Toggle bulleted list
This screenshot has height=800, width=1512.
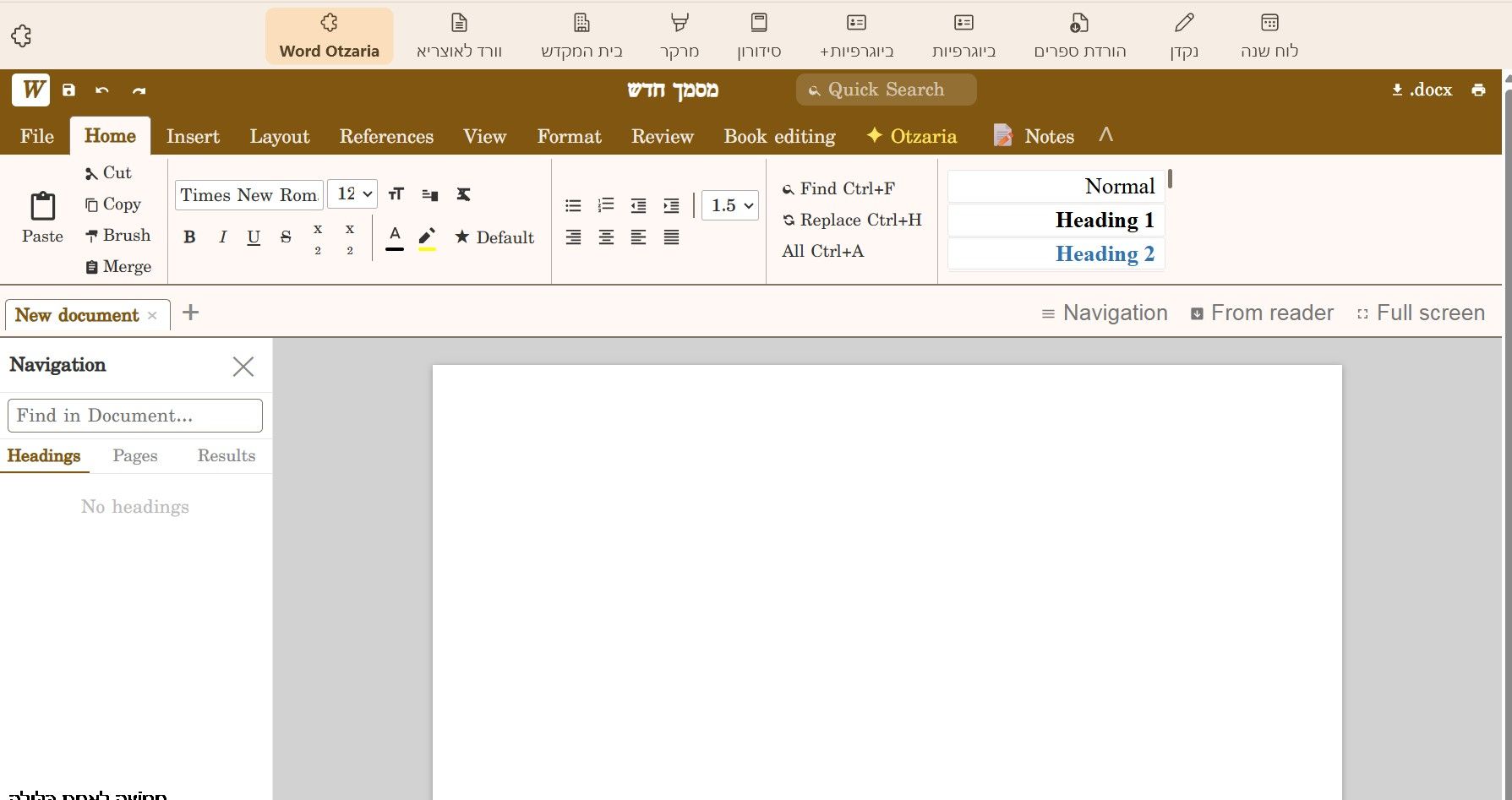[x=573, y=205]
